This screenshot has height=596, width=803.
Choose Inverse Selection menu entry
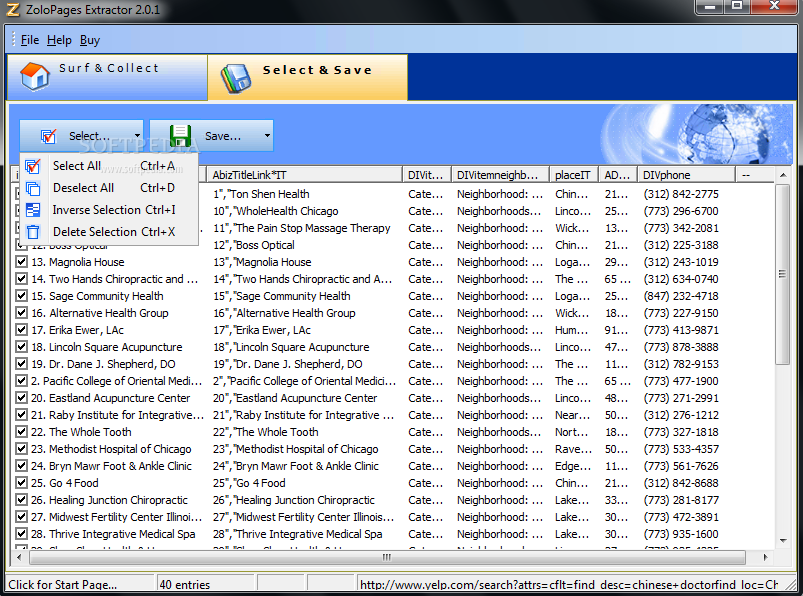click(109, 210)
